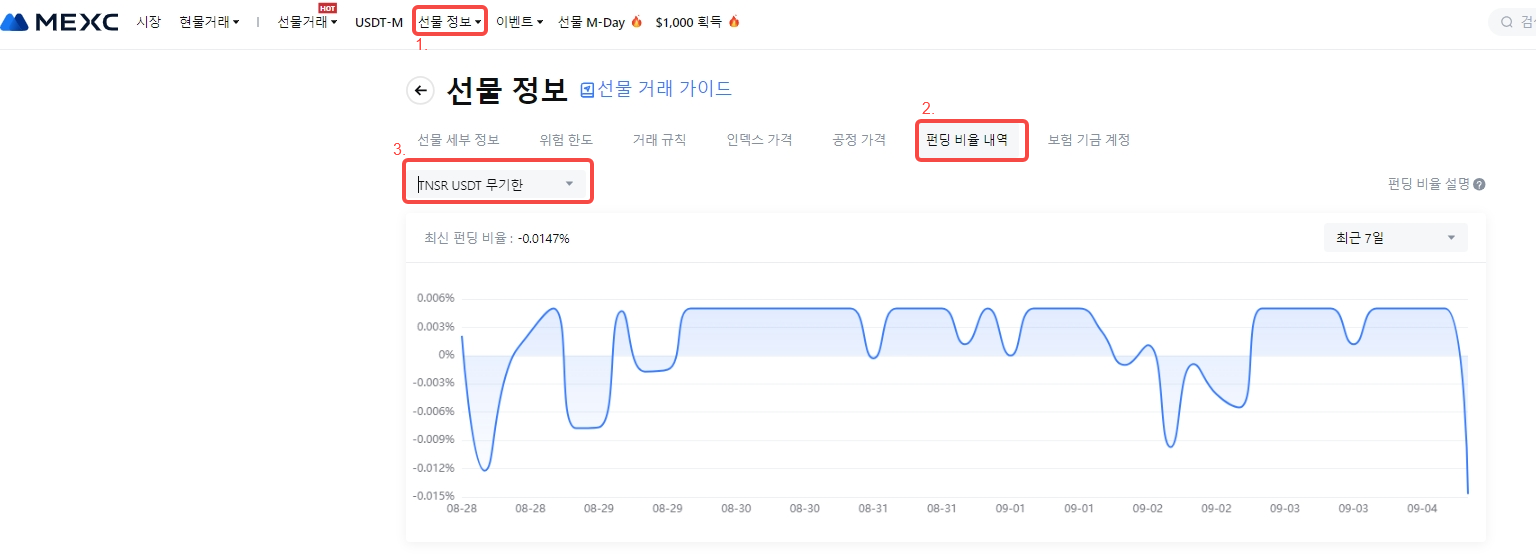Screen dimensions: 1536x555
Task: Open the 선물거래 menu with HOT badge
Action: coord(307,21)
